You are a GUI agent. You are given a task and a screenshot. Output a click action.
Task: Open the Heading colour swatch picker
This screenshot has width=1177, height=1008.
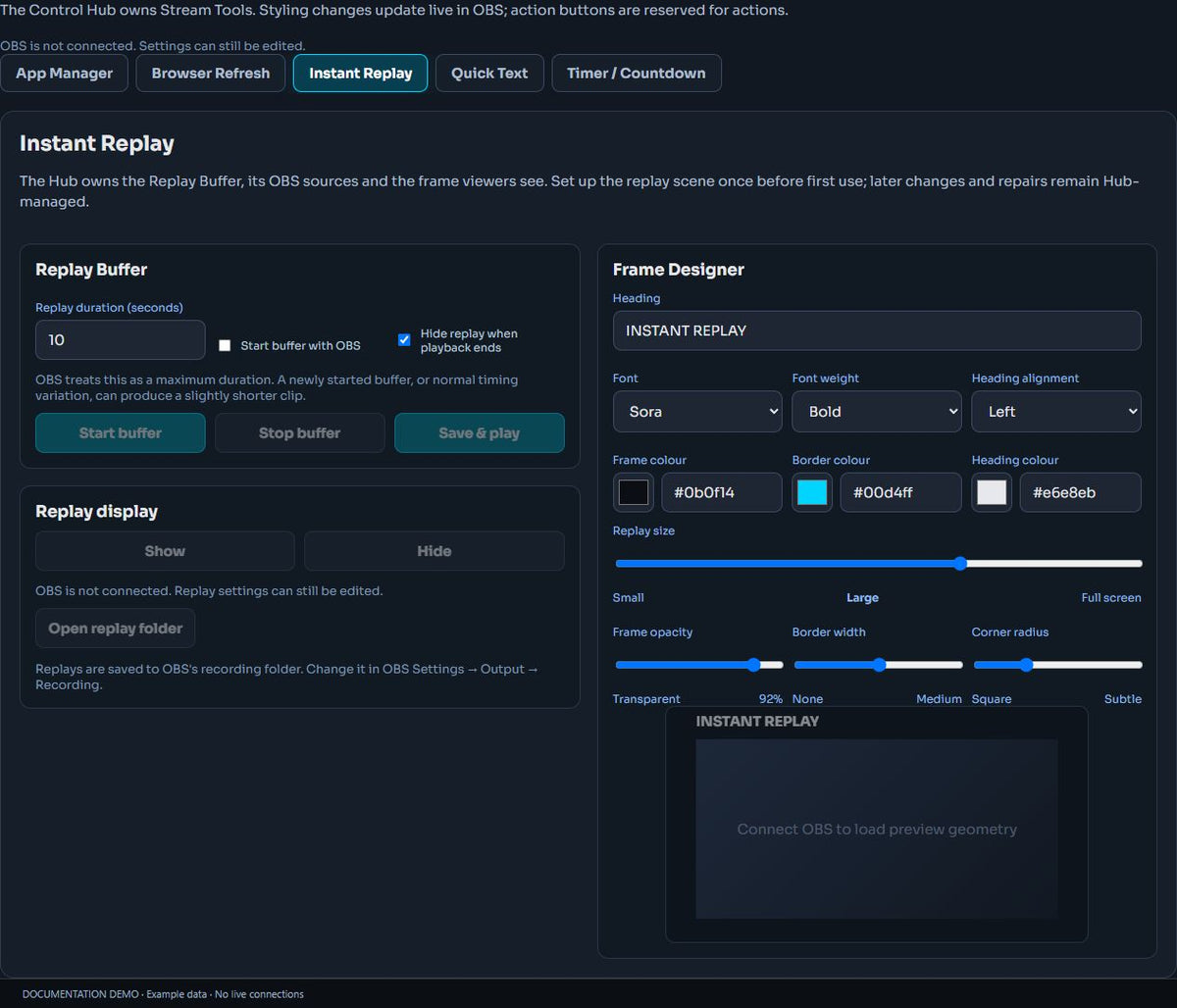pos(992,492)
